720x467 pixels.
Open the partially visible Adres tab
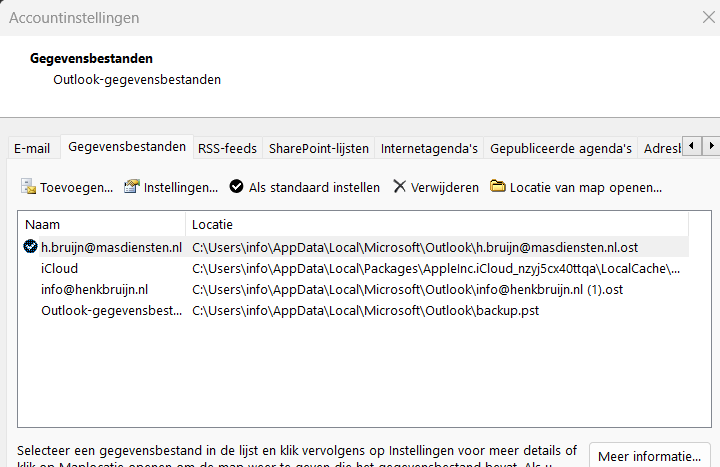point(662,148)
